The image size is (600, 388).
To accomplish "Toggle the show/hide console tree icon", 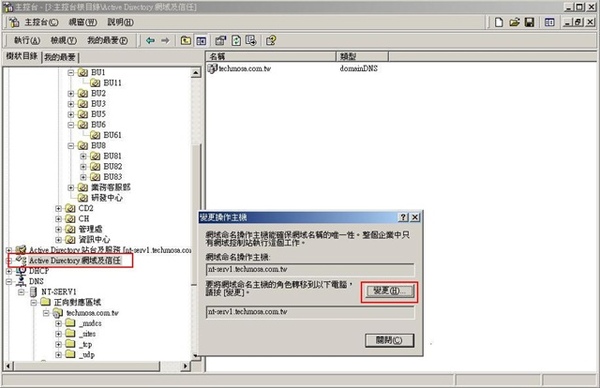I will 201,41.
